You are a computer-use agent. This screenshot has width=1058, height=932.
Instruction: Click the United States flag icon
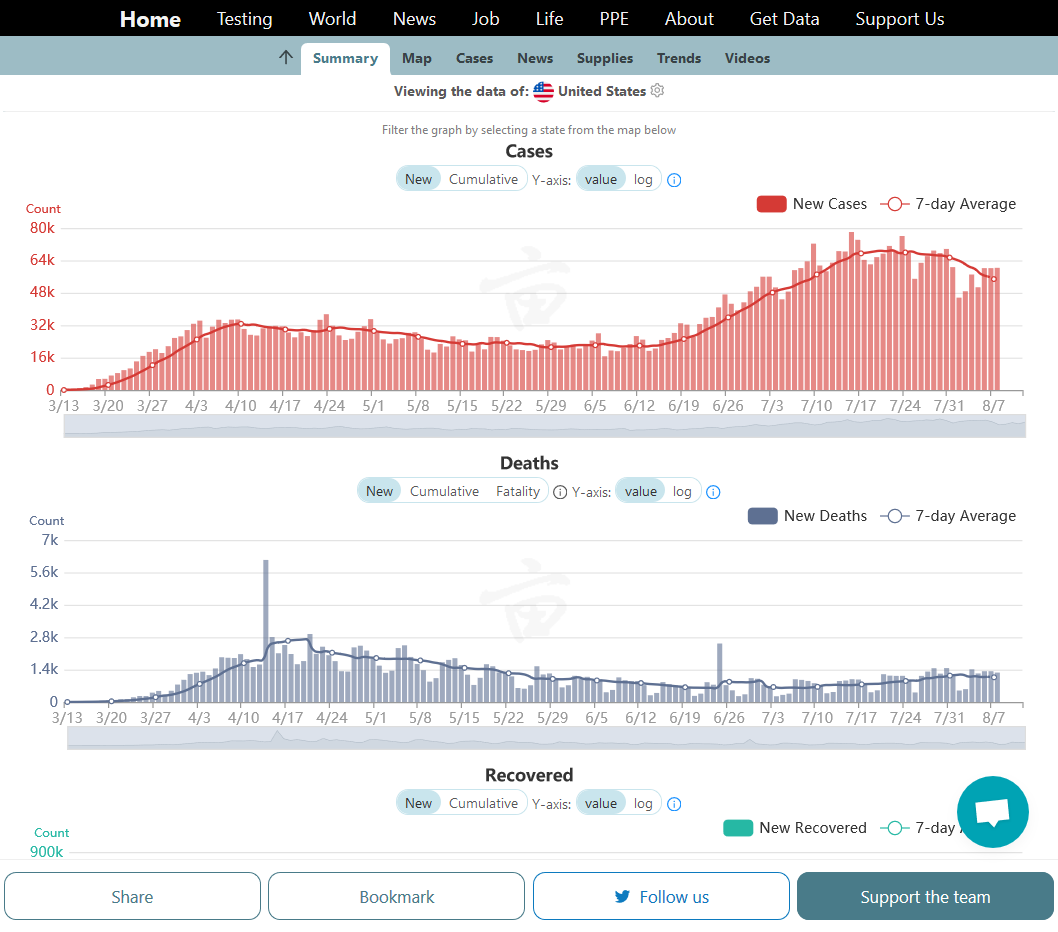[x=543, y=92]
